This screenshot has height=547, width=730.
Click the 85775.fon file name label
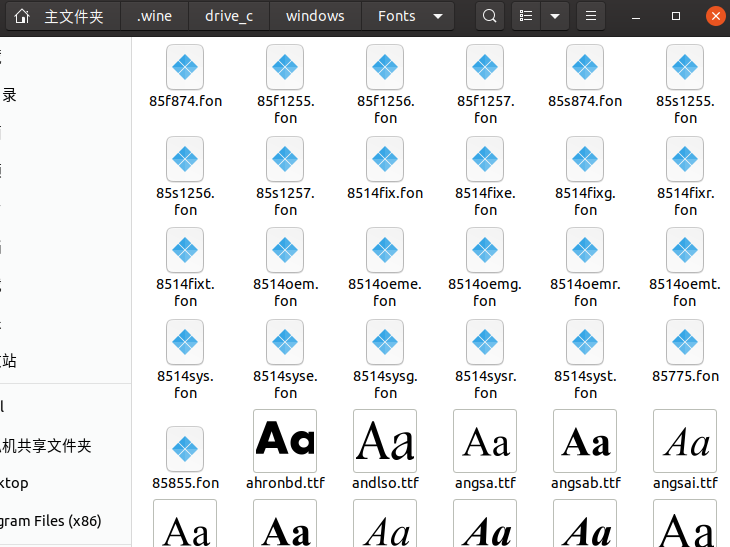coord(685,376)
